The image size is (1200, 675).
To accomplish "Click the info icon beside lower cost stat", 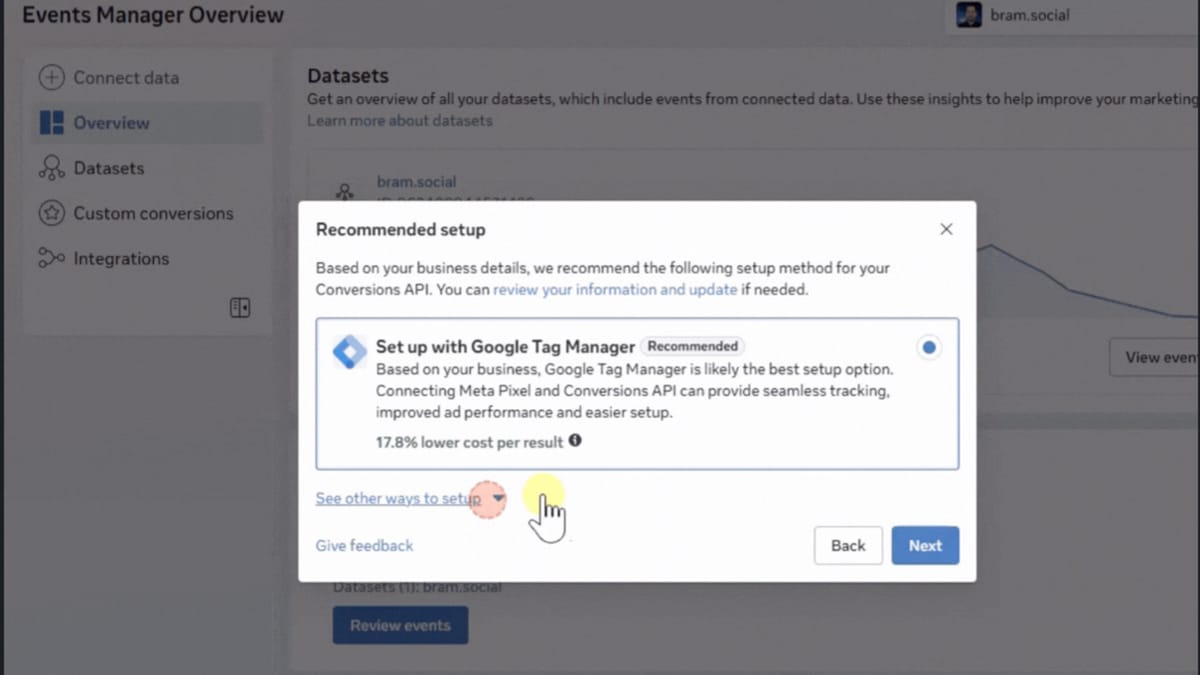I will click(x=575, y=440).
